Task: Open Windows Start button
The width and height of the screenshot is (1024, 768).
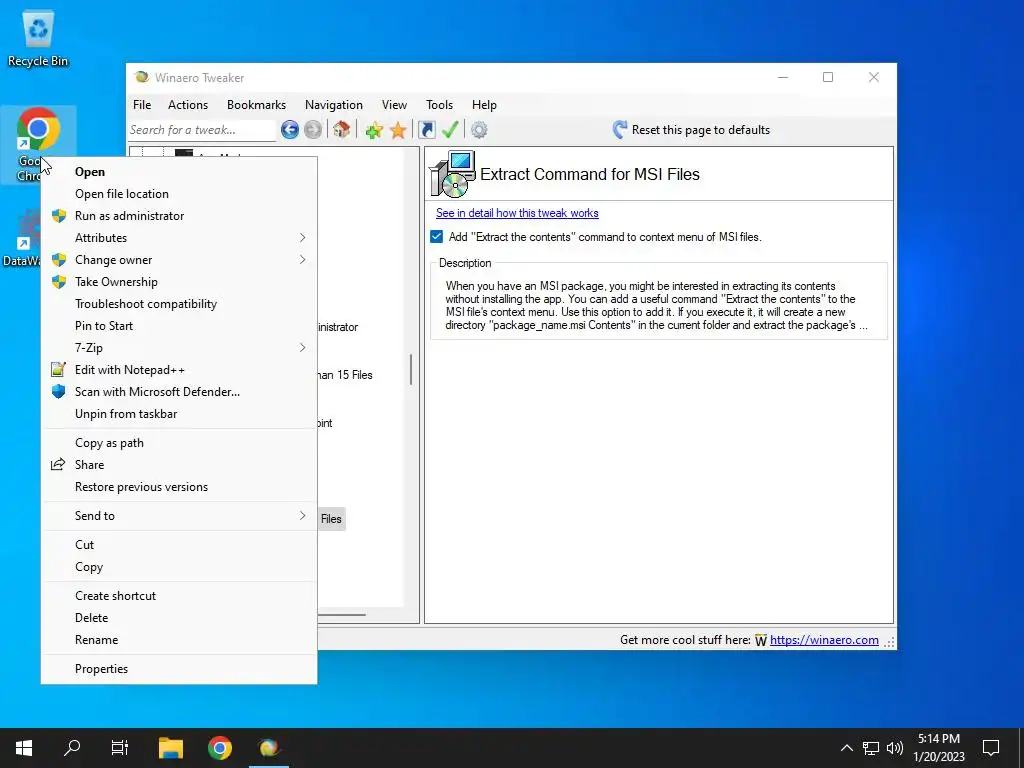Action: tap(24, 748)
